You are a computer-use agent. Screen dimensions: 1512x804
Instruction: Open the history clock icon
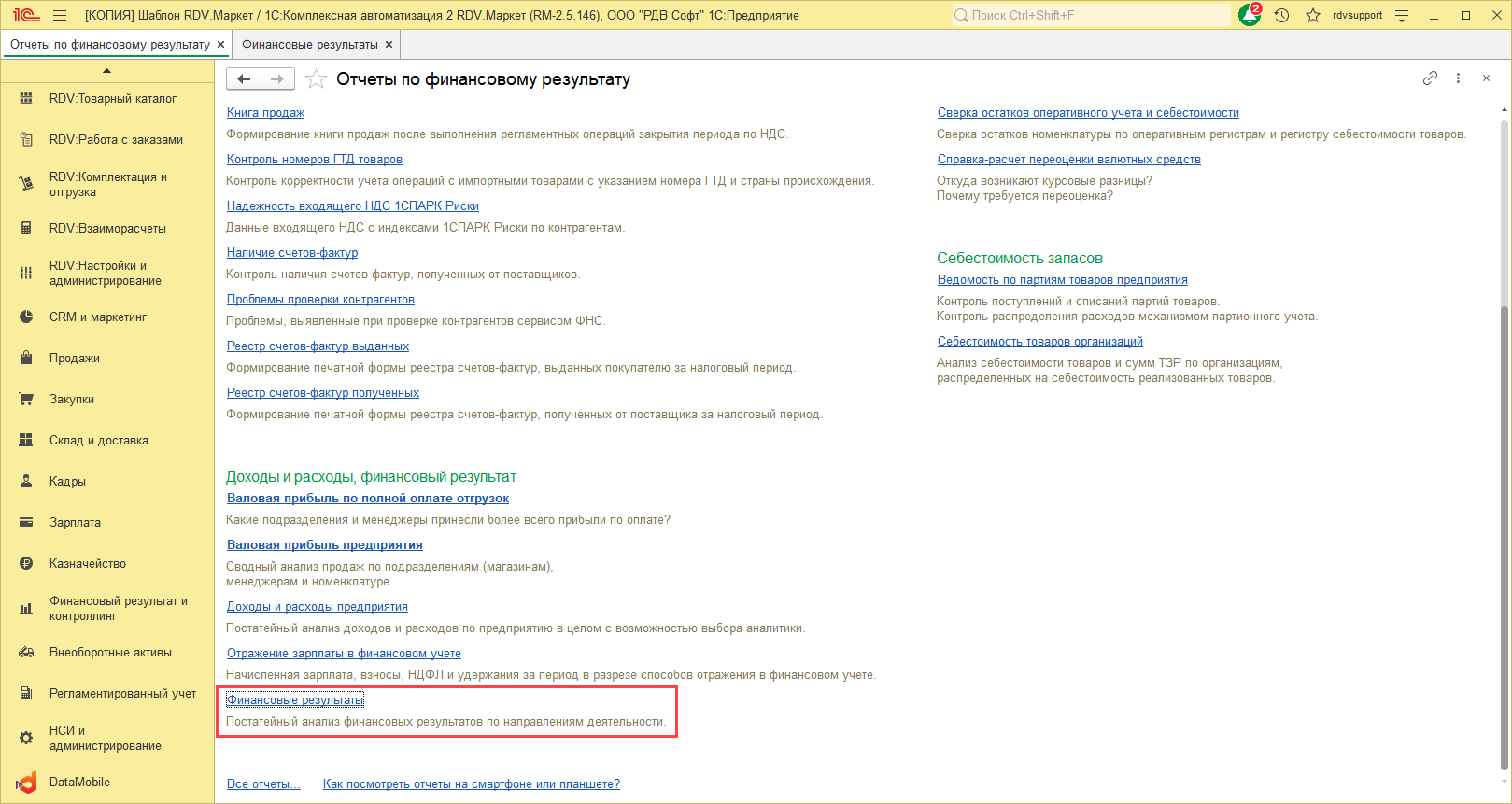tap(1281, 16)
